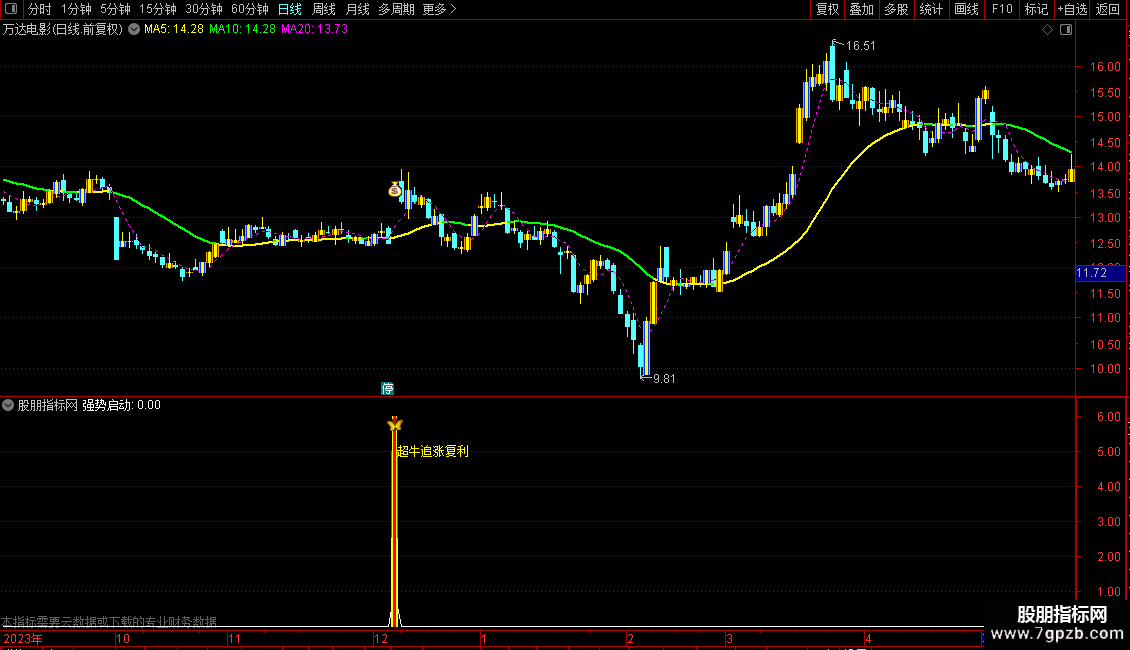
Task: Click the 标记 mark button
Action: (1036, 9)
